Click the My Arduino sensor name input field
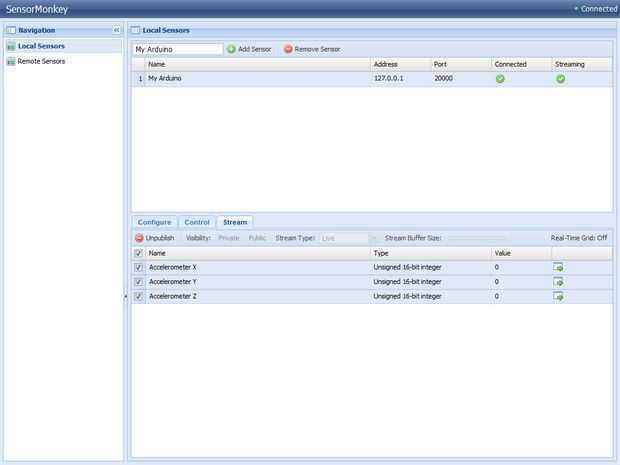Viewport: 620px width, 465px height. (178, 49)
